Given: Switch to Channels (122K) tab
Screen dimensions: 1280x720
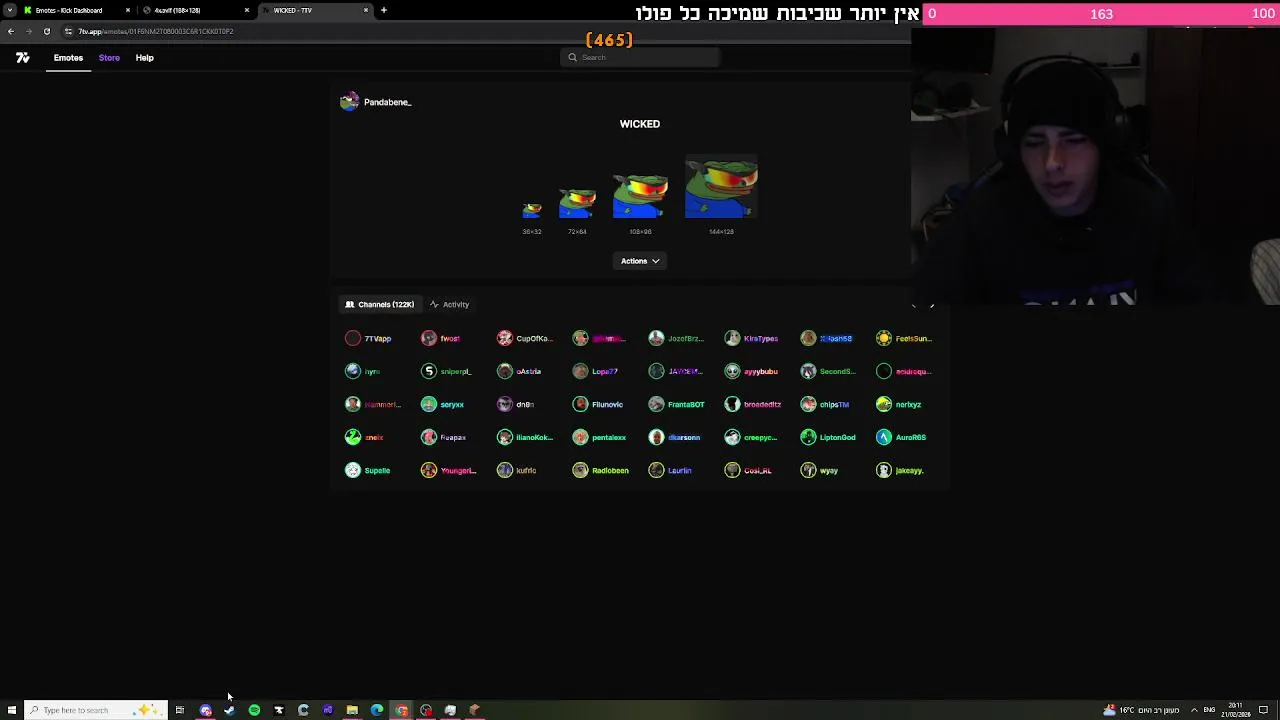Looking at the screenshot, I should 380,304.
